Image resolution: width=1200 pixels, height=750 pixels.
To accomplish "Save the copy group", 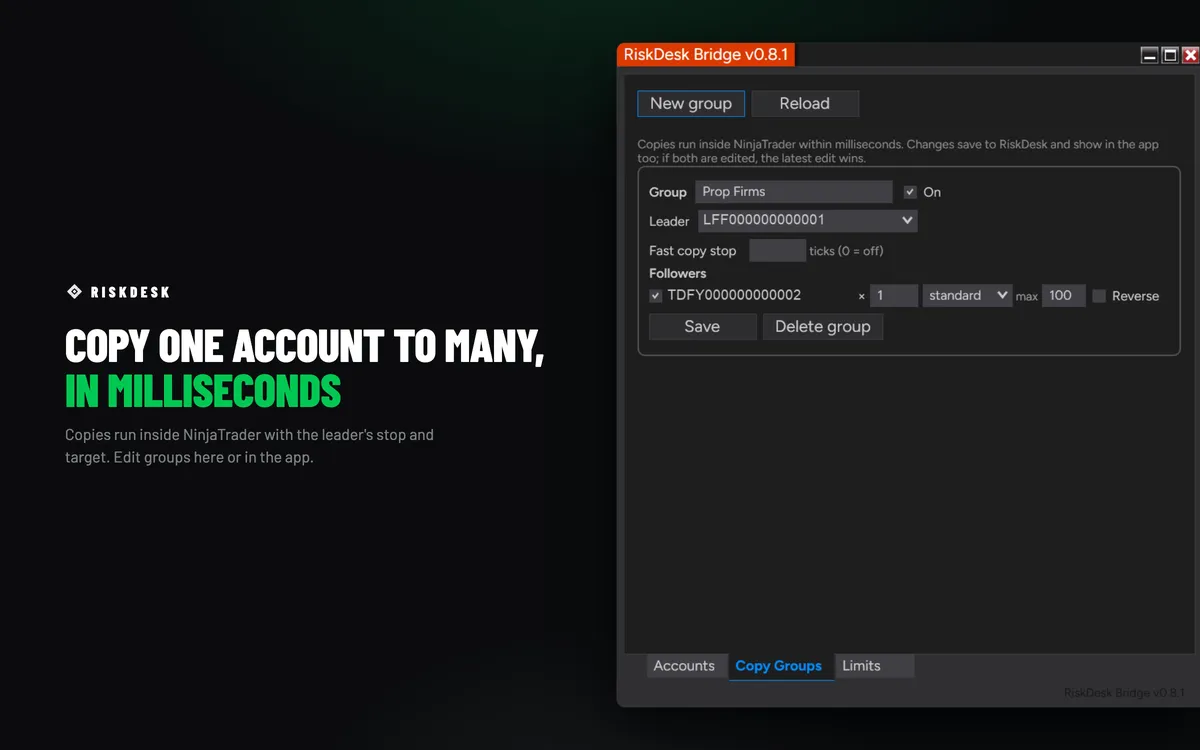I will (702, 327).
